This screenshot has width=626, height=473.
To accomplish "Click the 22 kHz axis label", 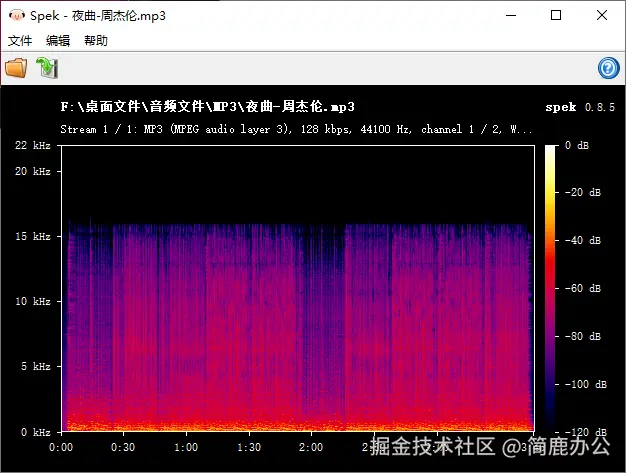I will point(33,145).
